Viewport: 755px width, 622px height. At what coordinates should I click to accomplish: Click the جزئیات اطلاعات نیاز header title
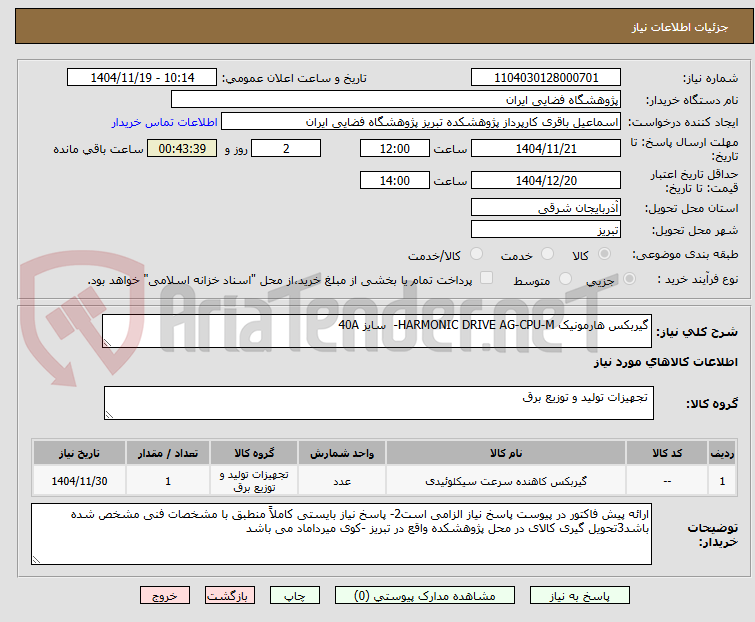click(x=680, y=27)
